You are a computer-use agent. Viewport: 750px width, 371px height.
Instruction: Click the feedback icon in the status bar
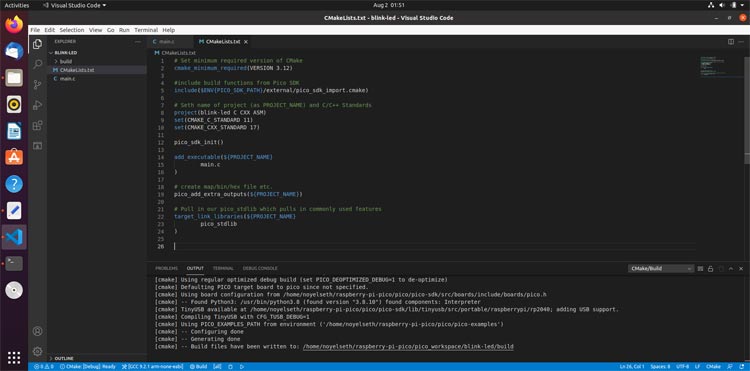pyautogui.click(x=730, y=367)
